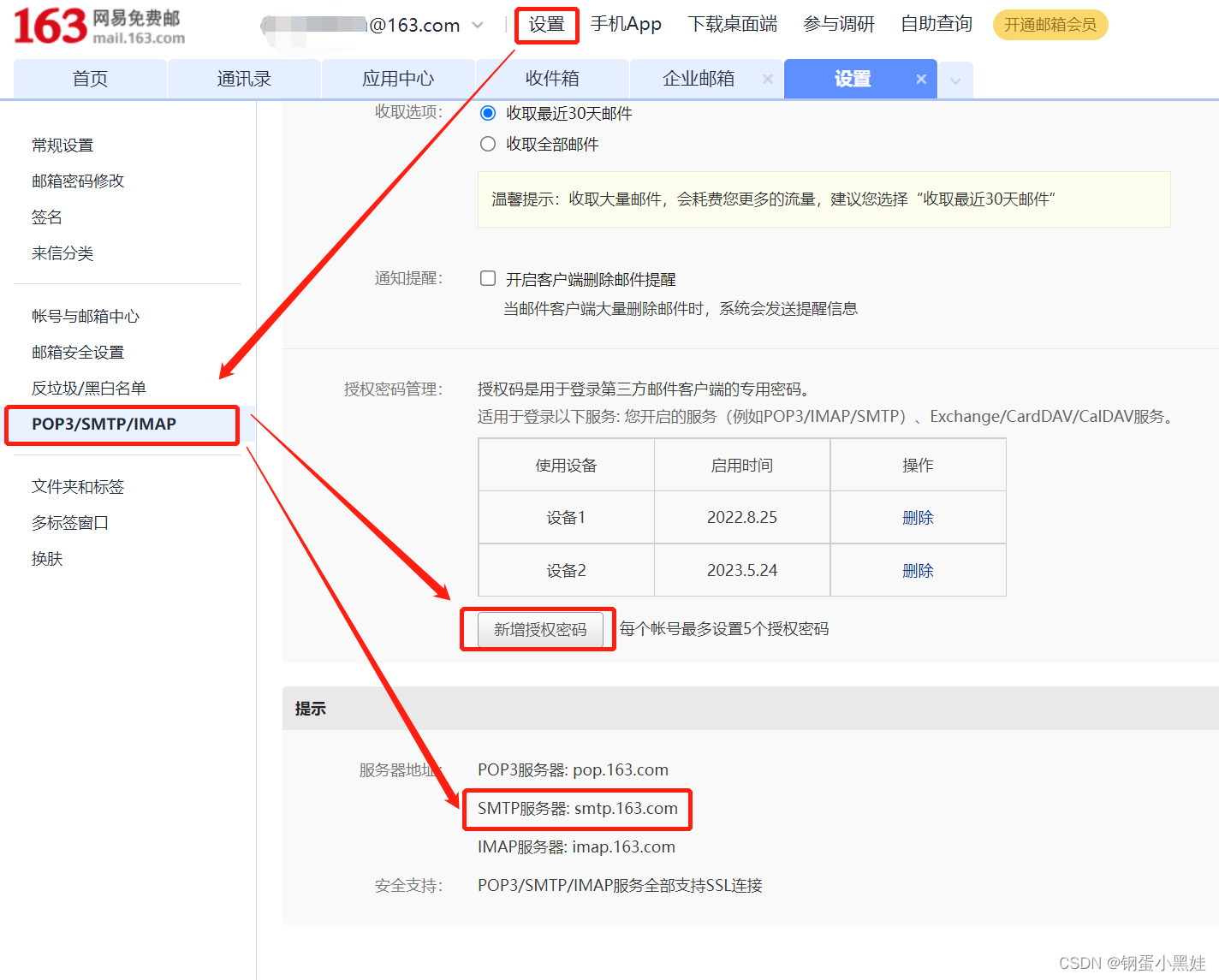The image size is (1219, 980).
Task: Switch to the 收件箱 tab
Action: [x=552, y=79]
